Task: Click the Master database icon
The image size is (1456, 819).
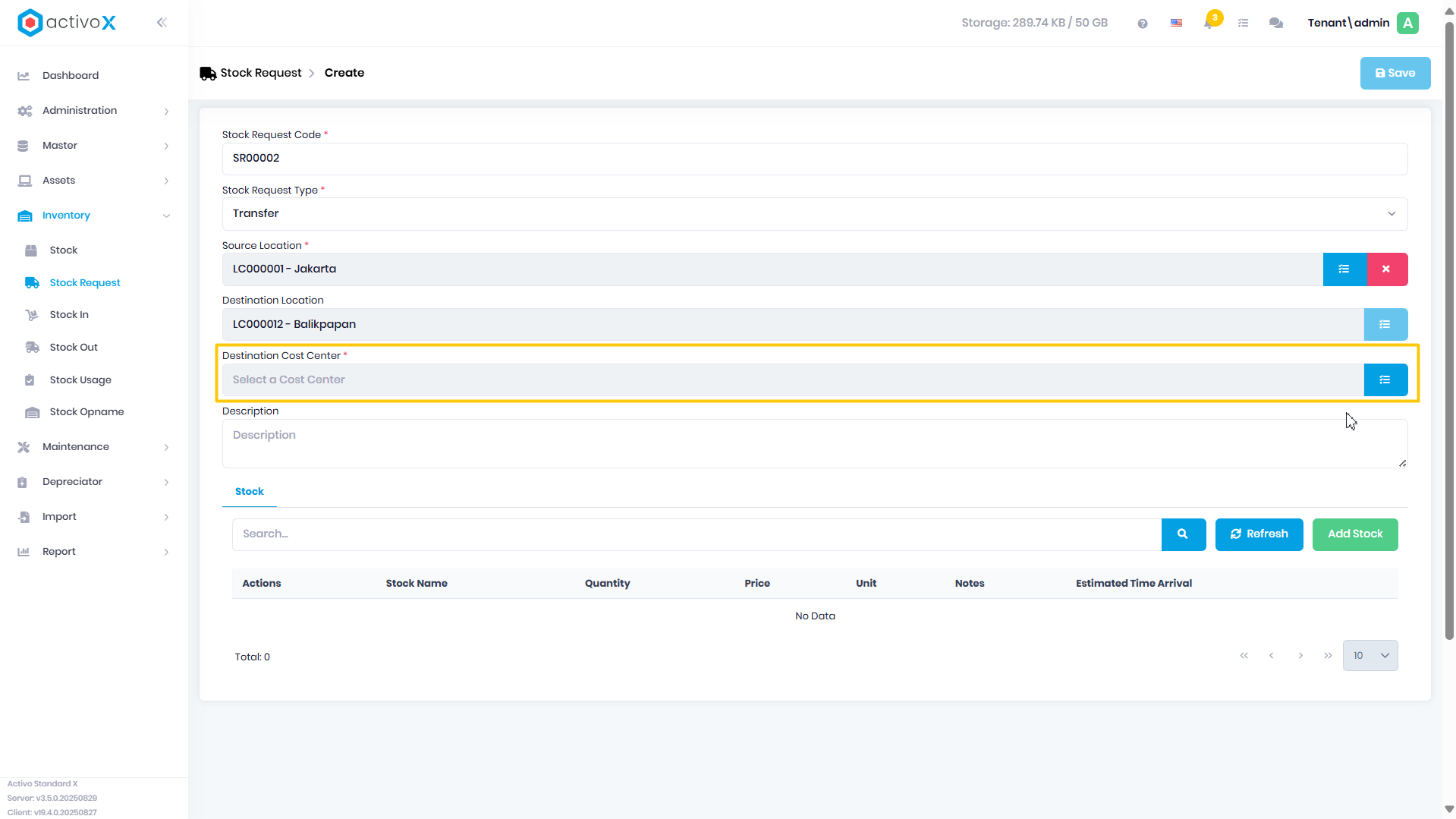Action: click(23, 146)
